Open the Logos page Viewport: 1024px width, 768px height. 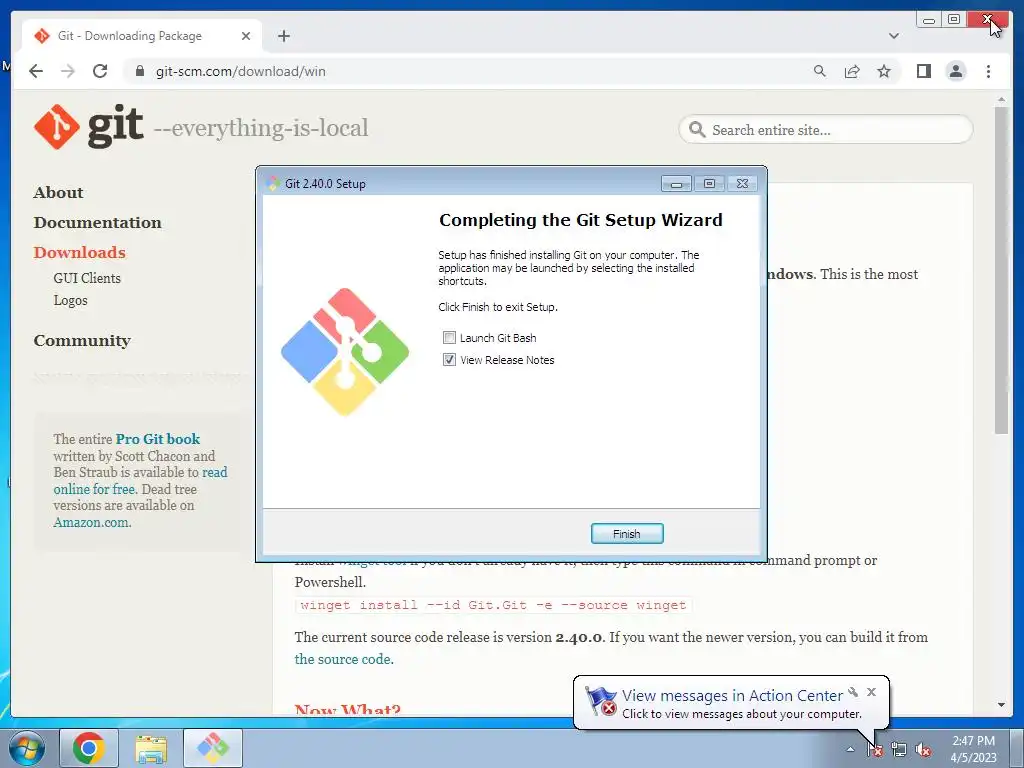(71, 300)
